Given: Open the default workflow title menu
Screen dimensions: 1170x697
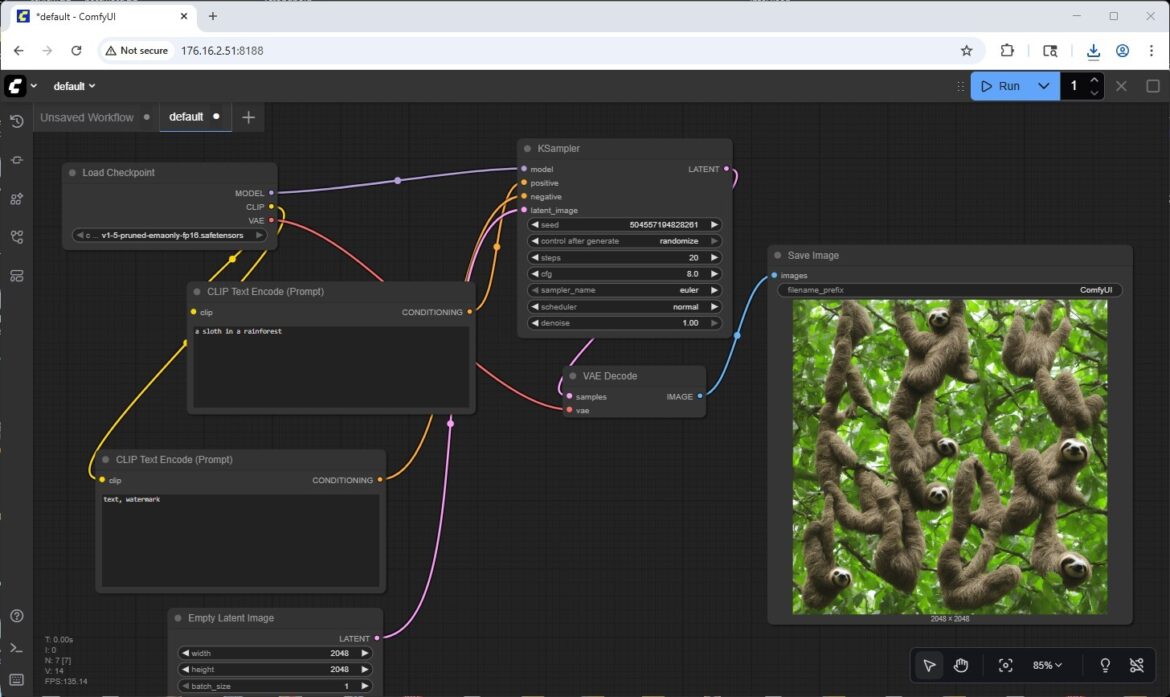Looking at the screenshot, I should (75, 86).
